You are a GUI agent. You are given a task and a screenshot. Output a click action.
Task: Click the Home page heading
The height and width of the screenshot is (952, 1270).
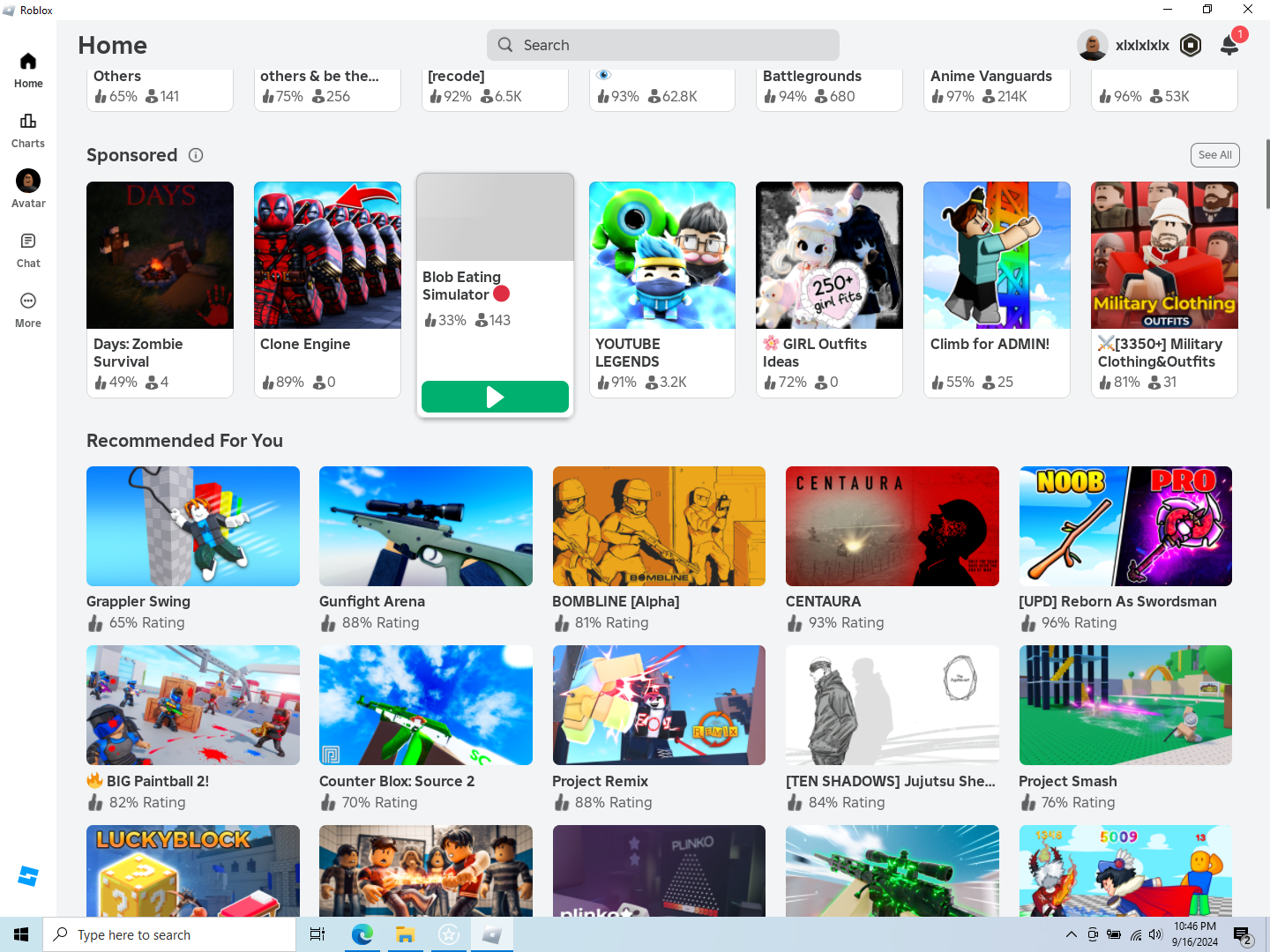tap(113, 45)
